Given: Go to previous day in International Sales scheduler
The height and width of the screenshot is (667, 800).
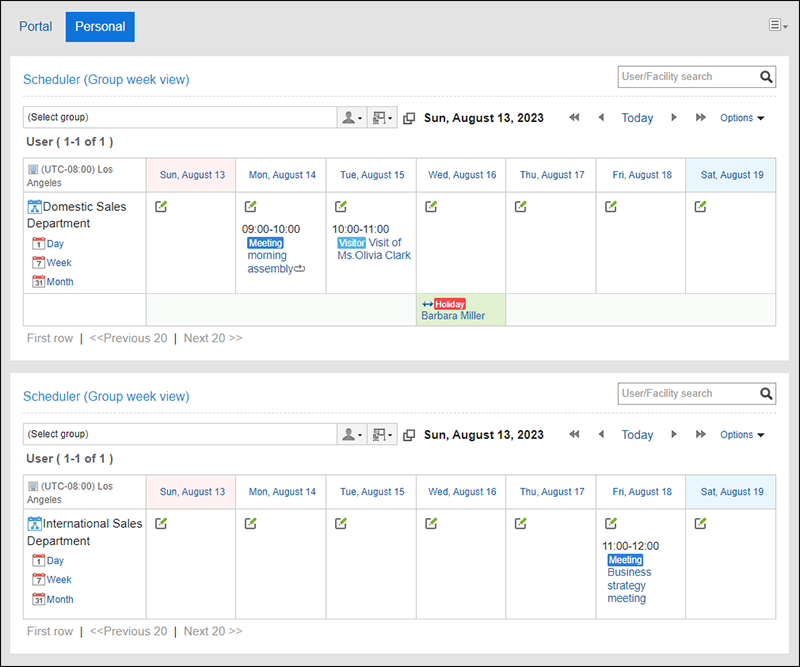Looking at the screenshot, I should (601, 434).
